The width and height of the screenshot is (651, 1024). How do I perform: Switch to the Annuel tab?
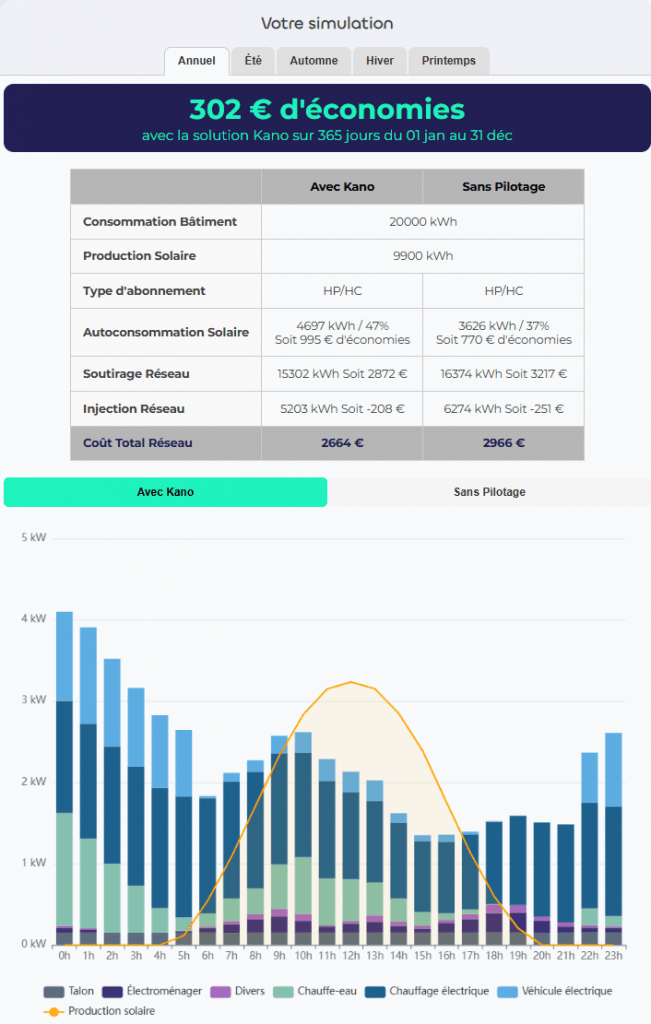click(196, 61)
